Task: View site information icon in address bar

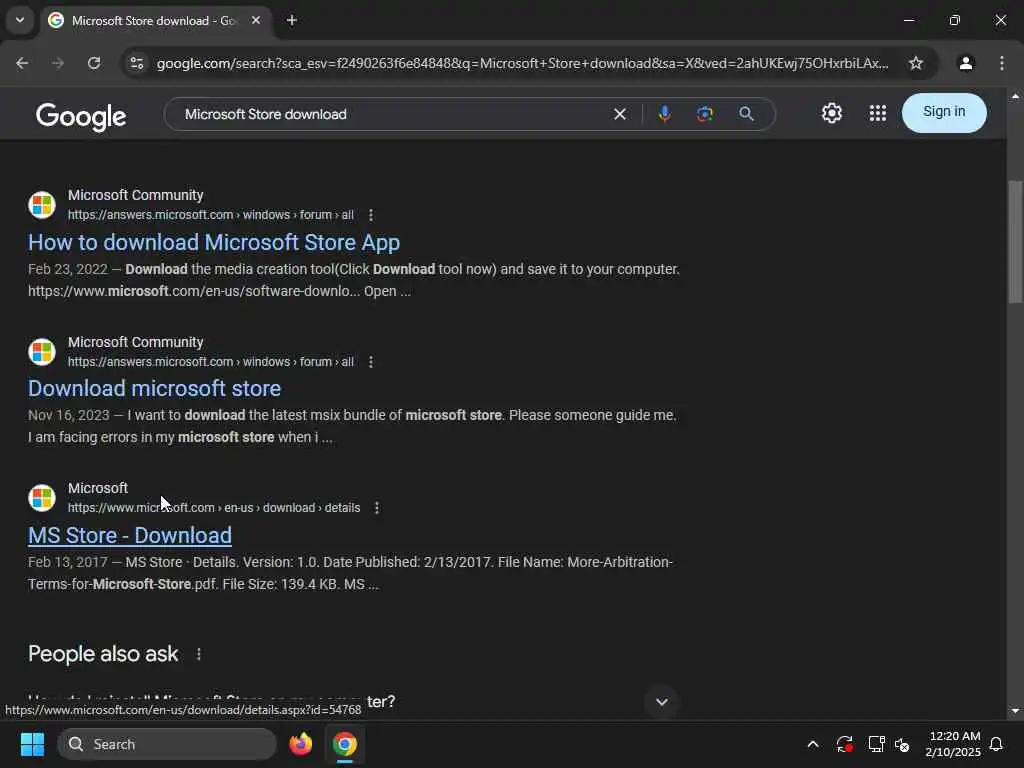Action: 136,63
